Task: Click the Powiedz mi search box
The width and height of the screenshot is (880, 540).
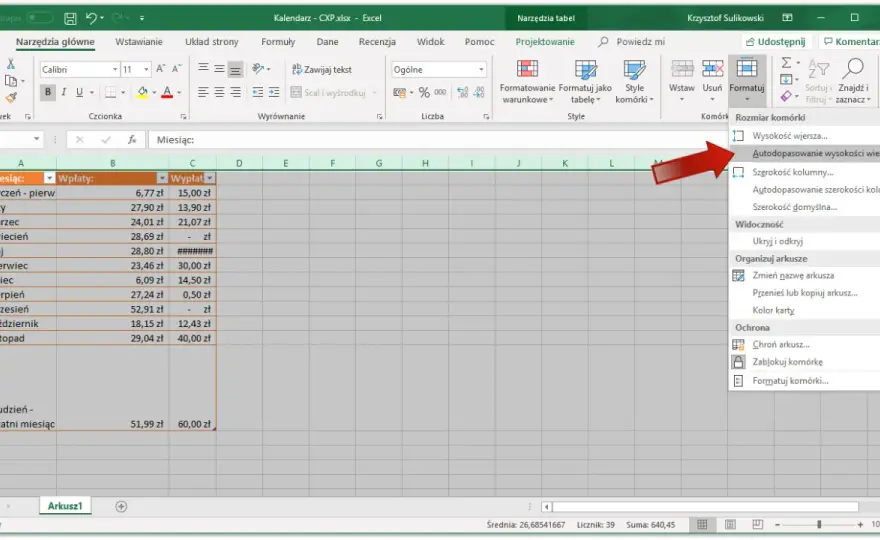Action: [x=632, y=42]
